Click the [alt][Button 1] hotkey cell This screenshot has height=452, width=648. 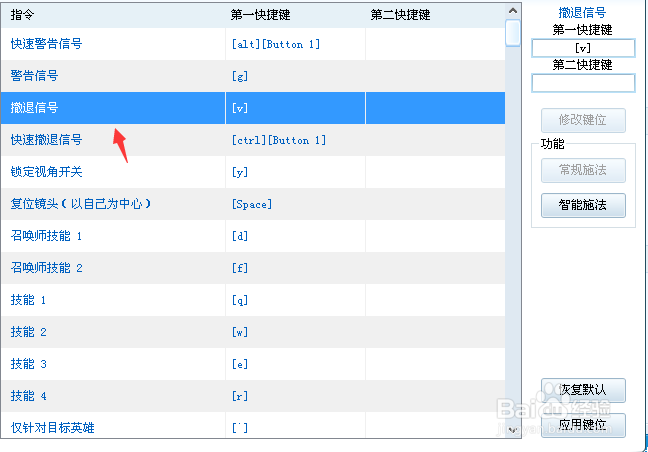point(295,44)
